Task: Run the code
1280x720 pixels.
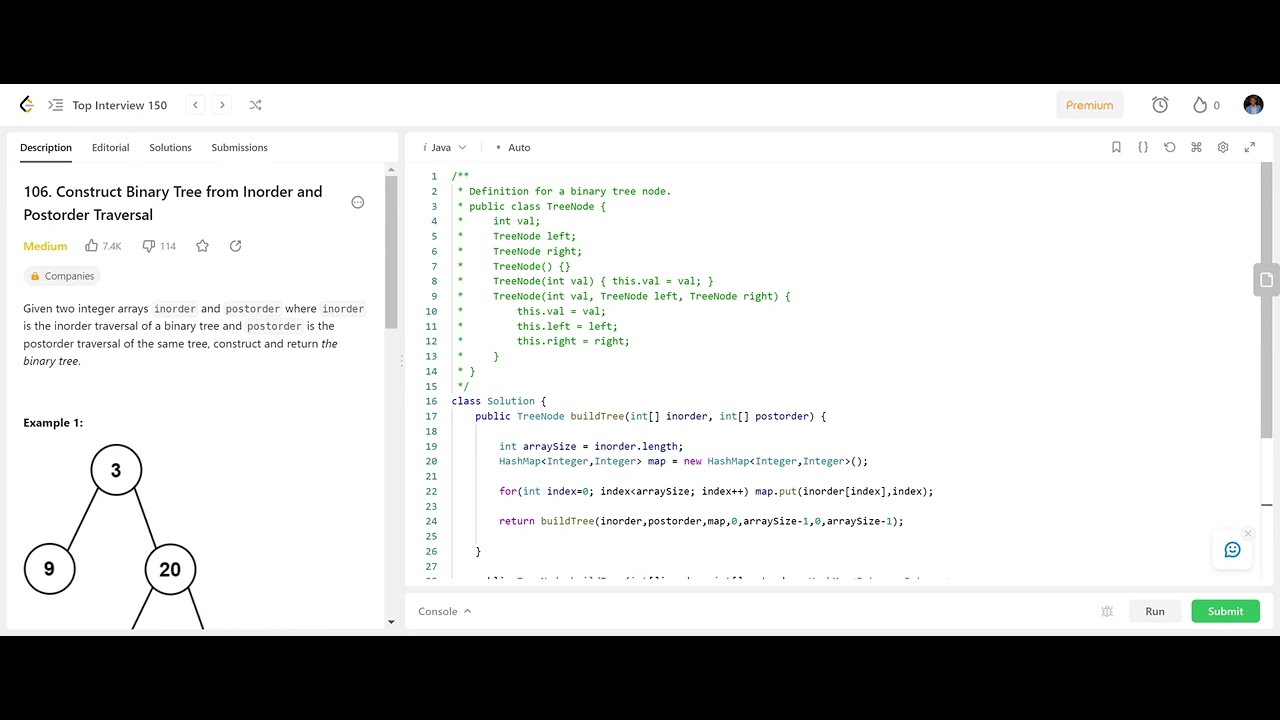Action: (1155, 611)
